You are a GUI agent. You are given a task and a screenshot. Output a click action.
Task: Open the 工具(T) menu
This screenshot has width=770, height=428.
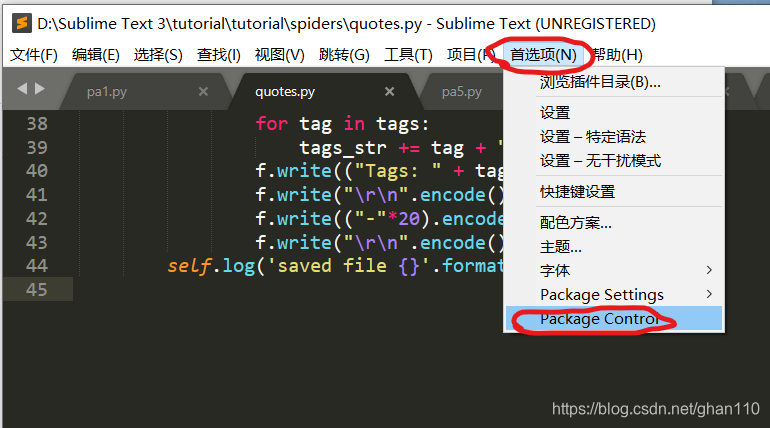click(408, 54)
